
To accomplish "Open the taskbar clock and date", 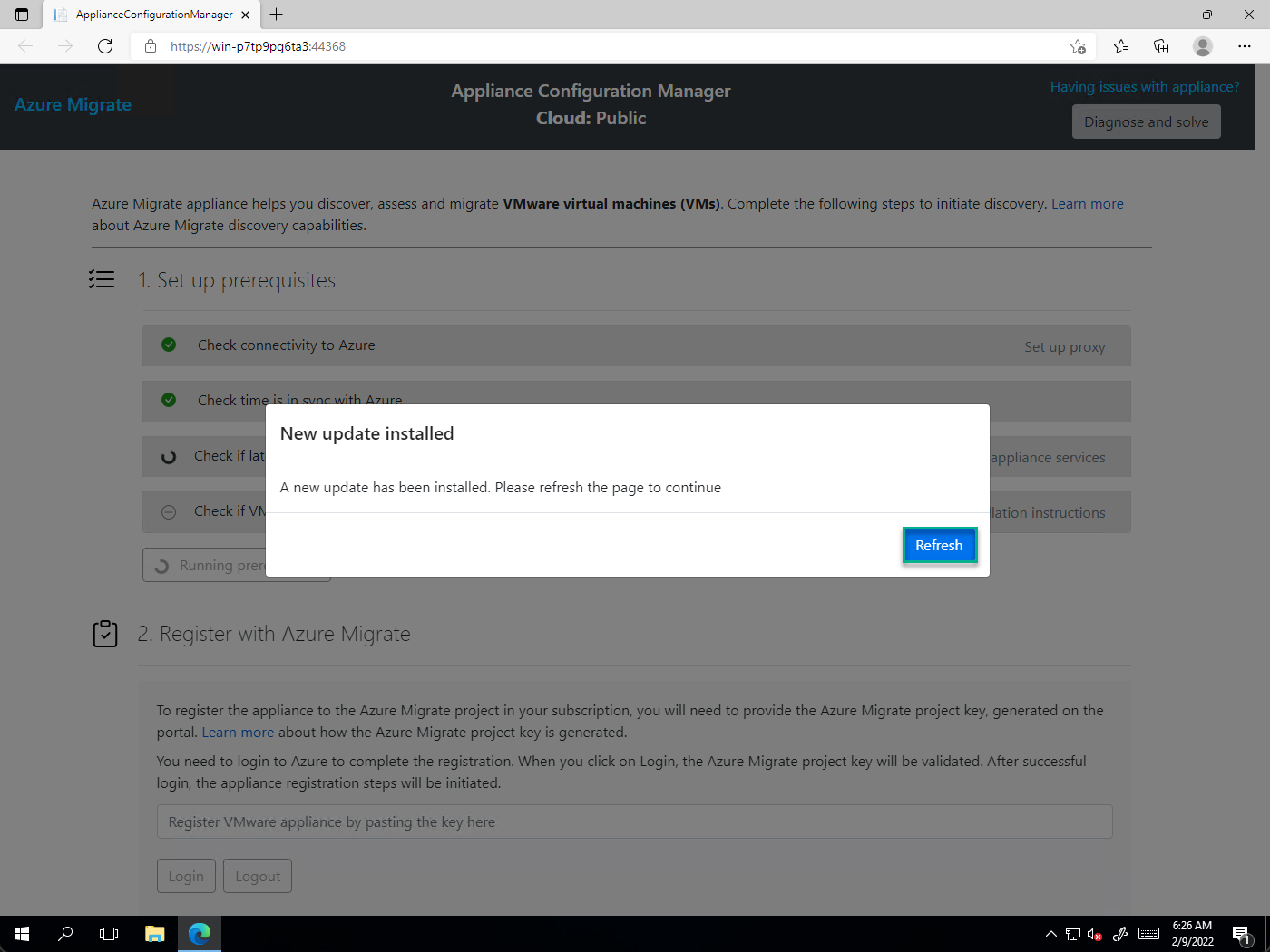I will (x=1192, y=934).
